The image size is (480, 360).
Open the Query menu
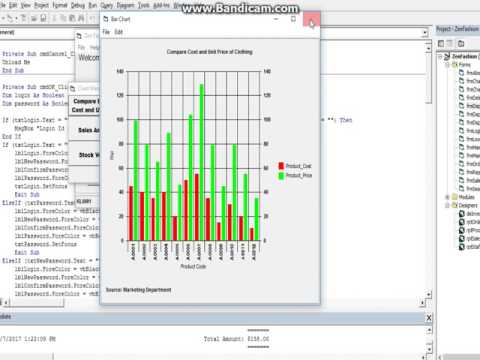[107, 5]
